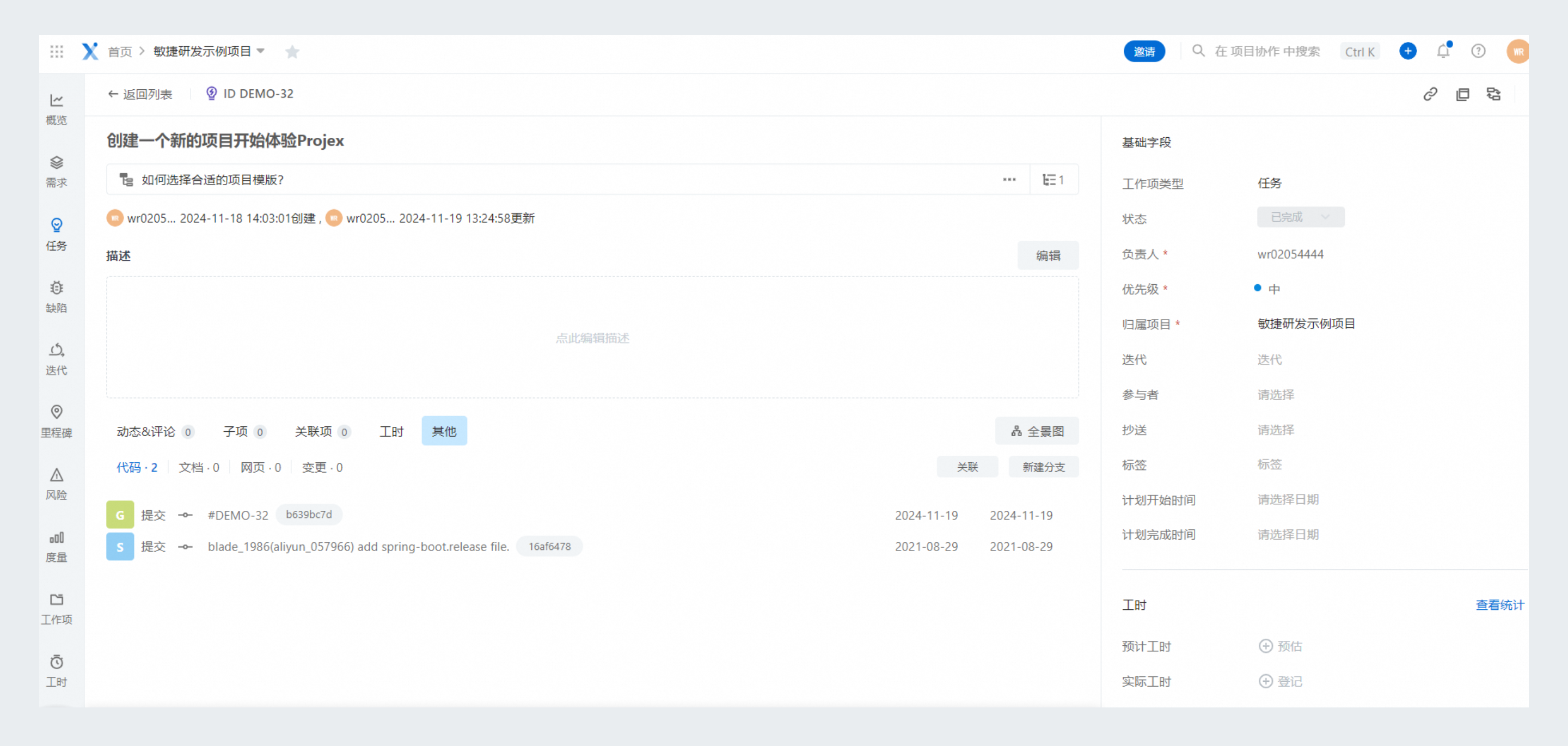Open the user avatar menu

click(1517, 52)
